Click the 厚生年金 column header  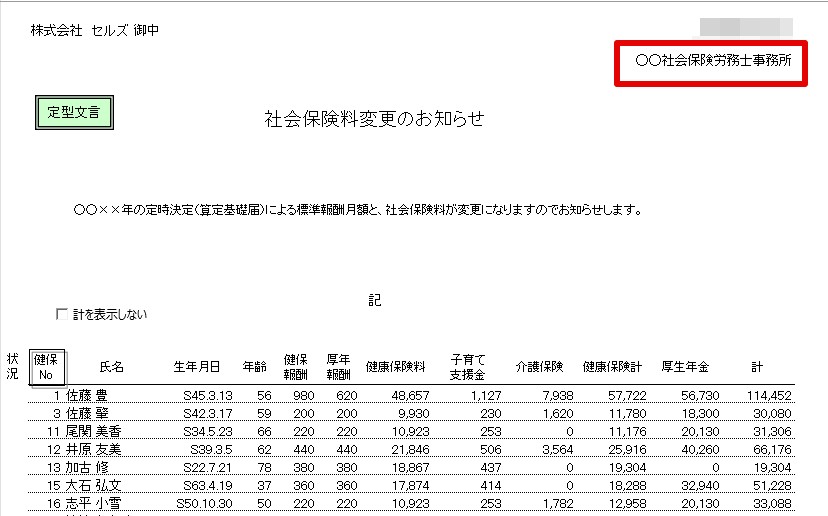[x=685, y=367]
